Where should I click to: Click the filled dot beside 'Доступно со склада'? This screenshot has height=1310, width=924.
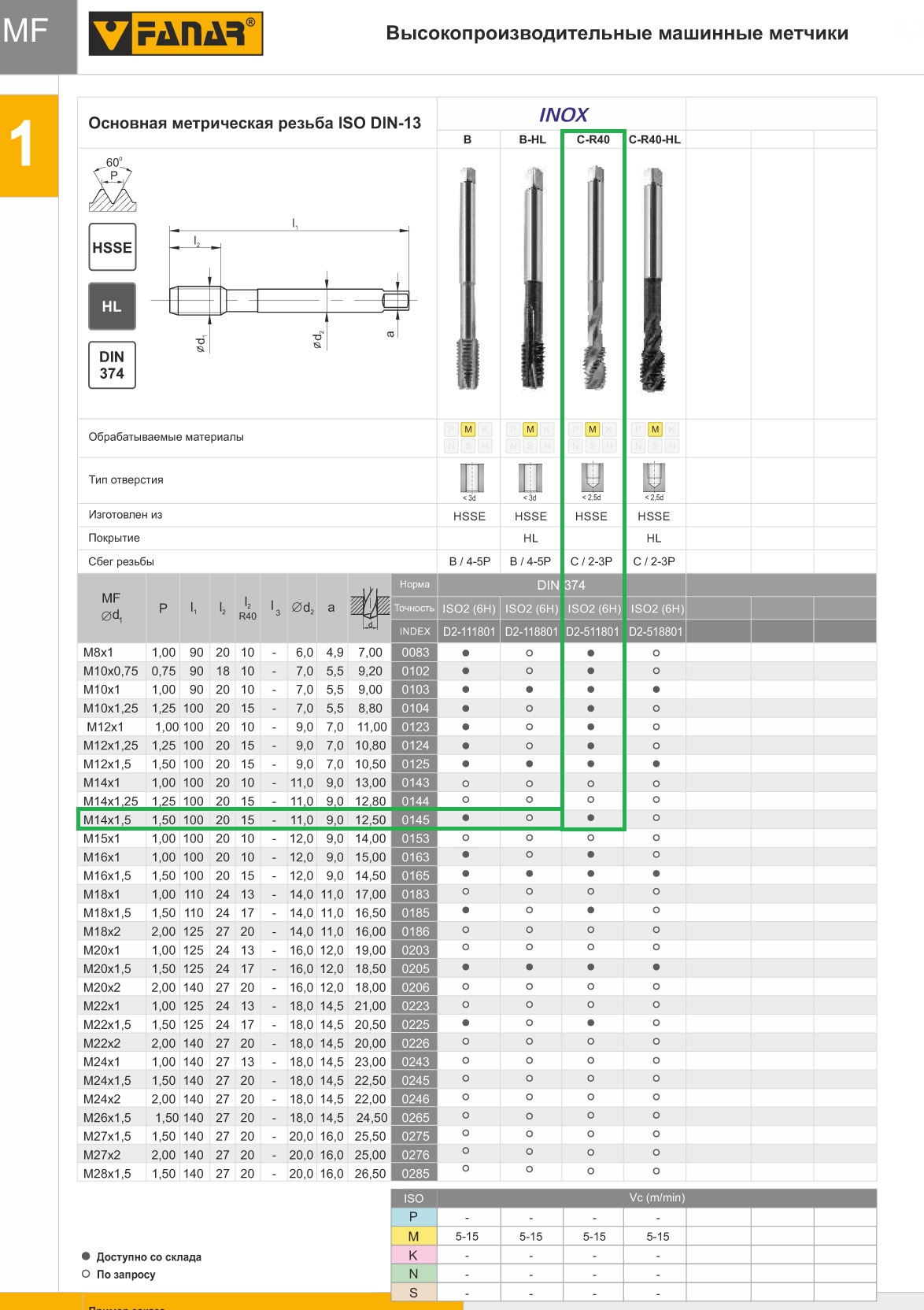pos(86,1256)
